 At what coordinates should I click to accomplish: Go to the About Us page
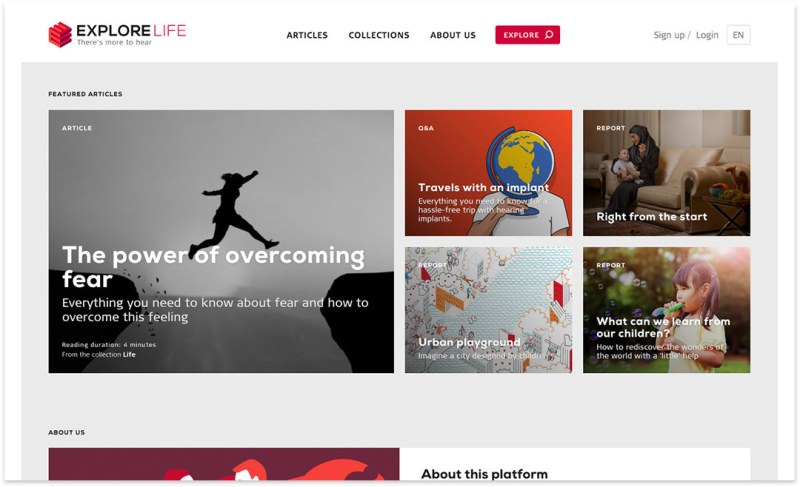[453, 35]
